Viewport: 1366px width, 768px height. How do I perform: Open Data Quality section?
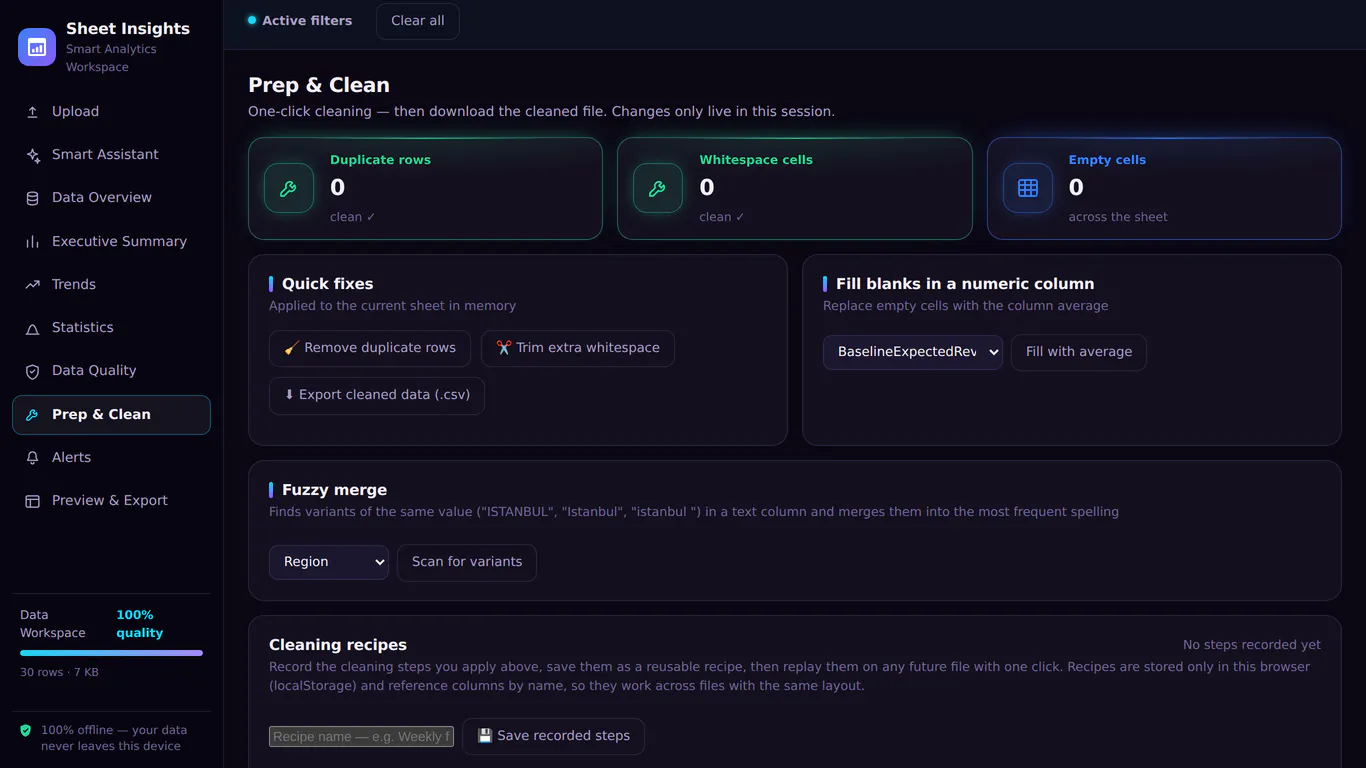pyautogui.click(x=111, y=371)
